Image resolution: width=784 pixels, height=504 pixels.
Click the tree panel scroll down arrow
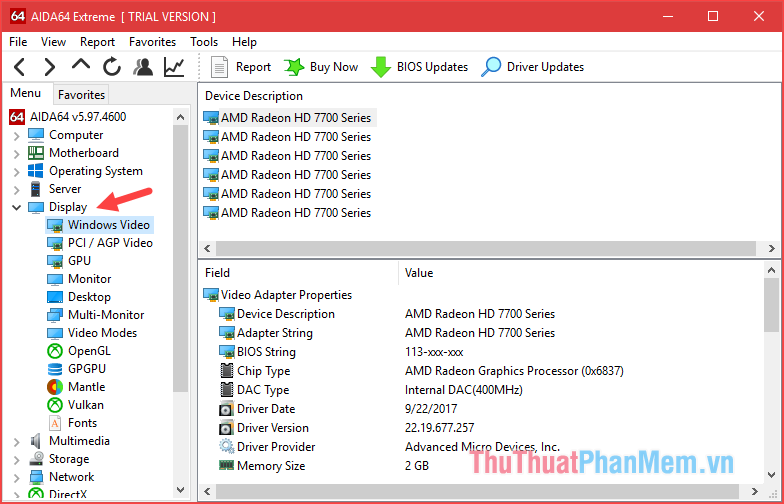[x=180, y=490]
